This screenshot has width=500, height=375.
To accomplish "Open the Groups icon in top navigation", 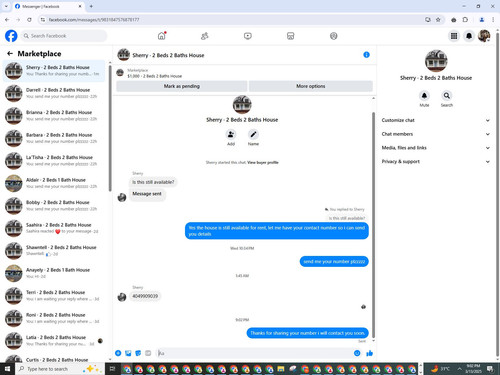I will coord(334,36).
